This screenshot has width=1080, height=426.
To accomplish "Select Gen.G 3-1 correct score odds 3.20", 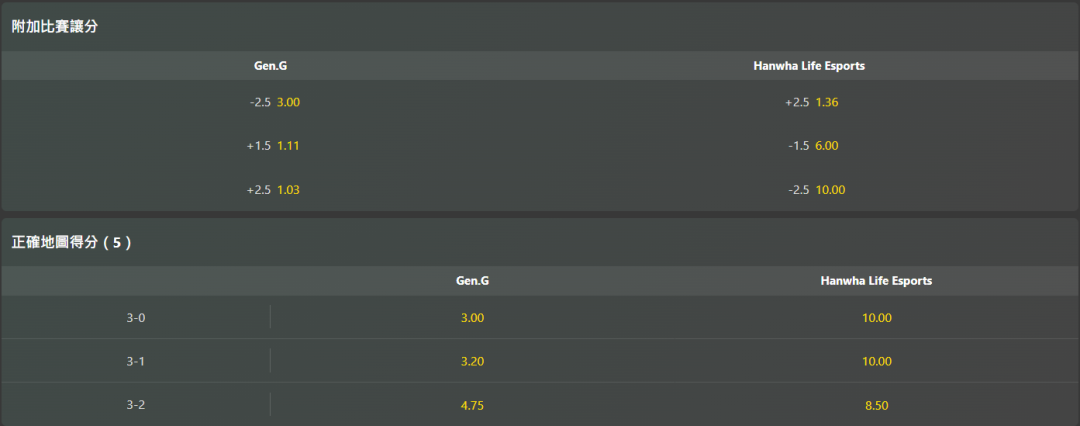I will [x=472, y=361].
